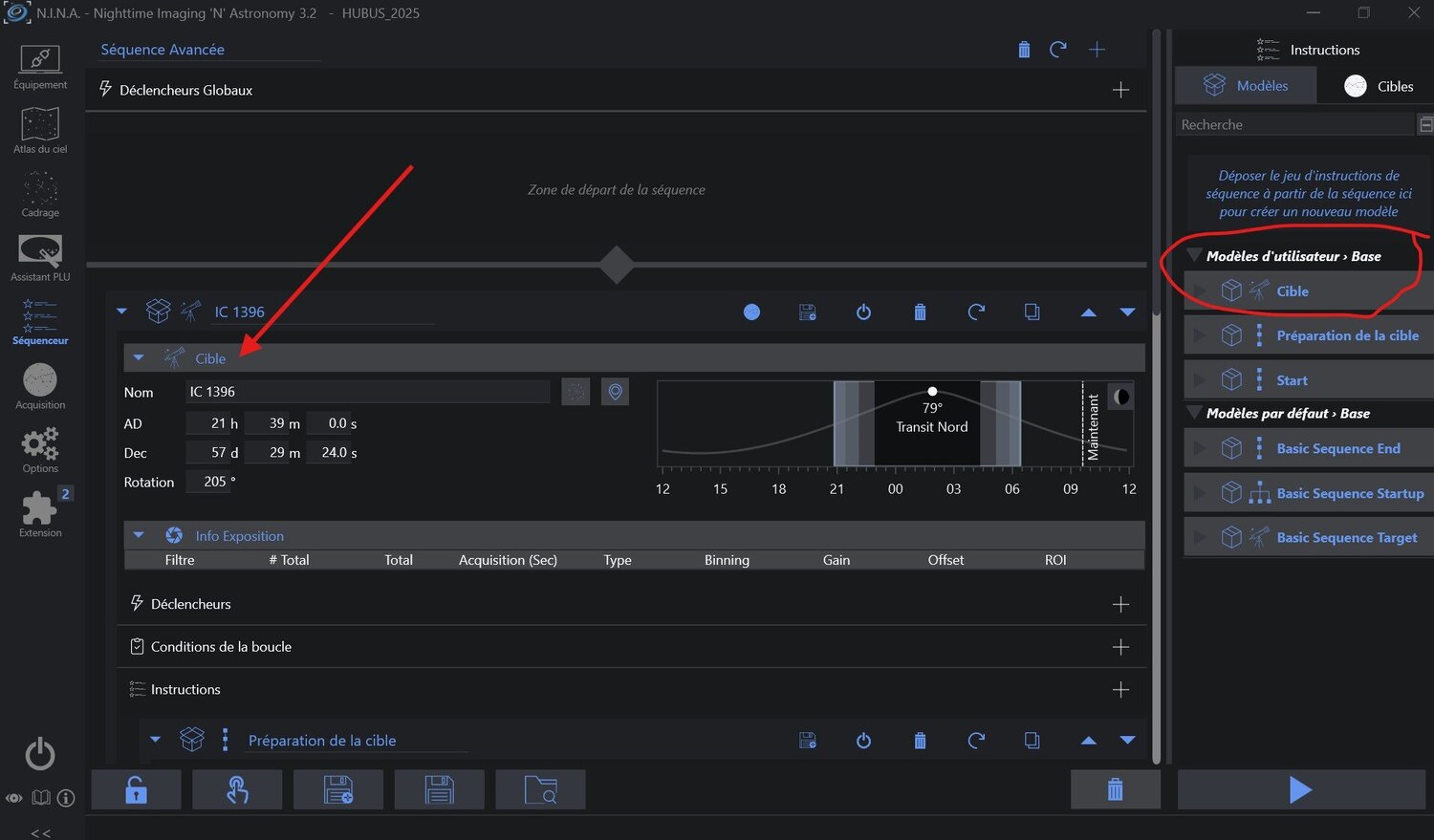Collapse the Modèles par défaut › Base group
Screen dimensions: 1434x840
[1194, 413]
